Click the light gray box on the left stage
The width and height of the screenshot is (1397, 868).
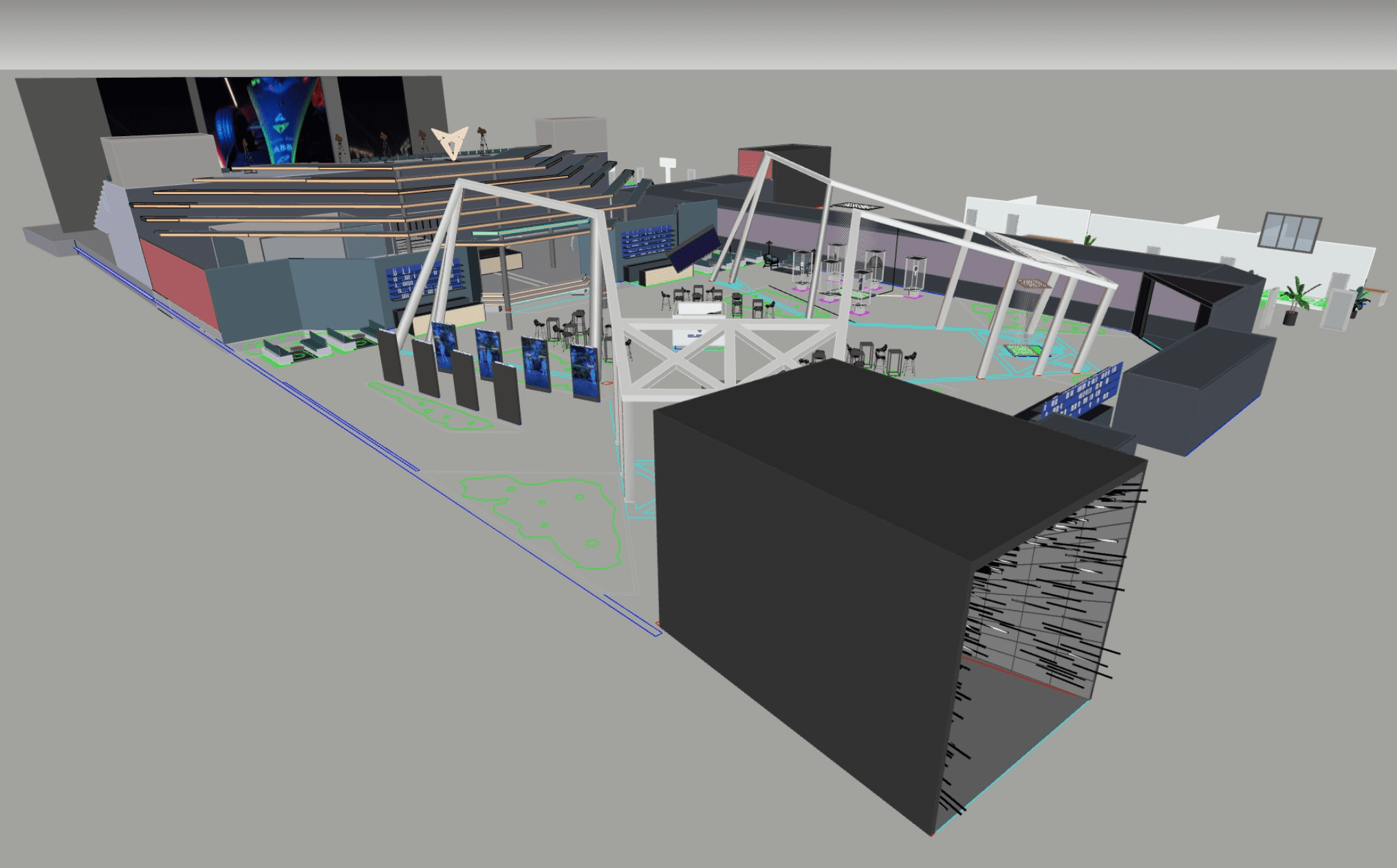click(158, 158)
